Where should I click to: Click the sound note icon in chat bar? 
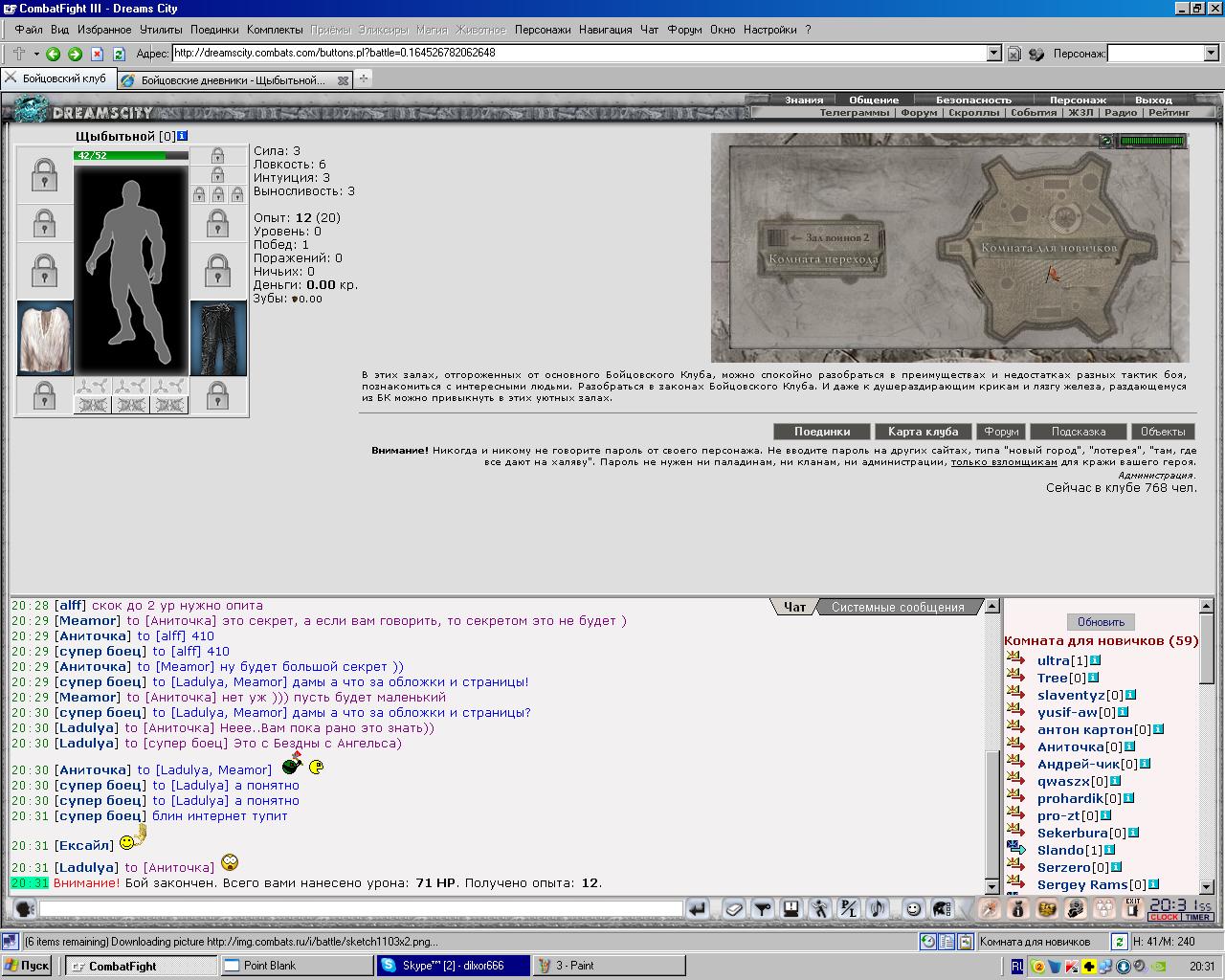877,908
